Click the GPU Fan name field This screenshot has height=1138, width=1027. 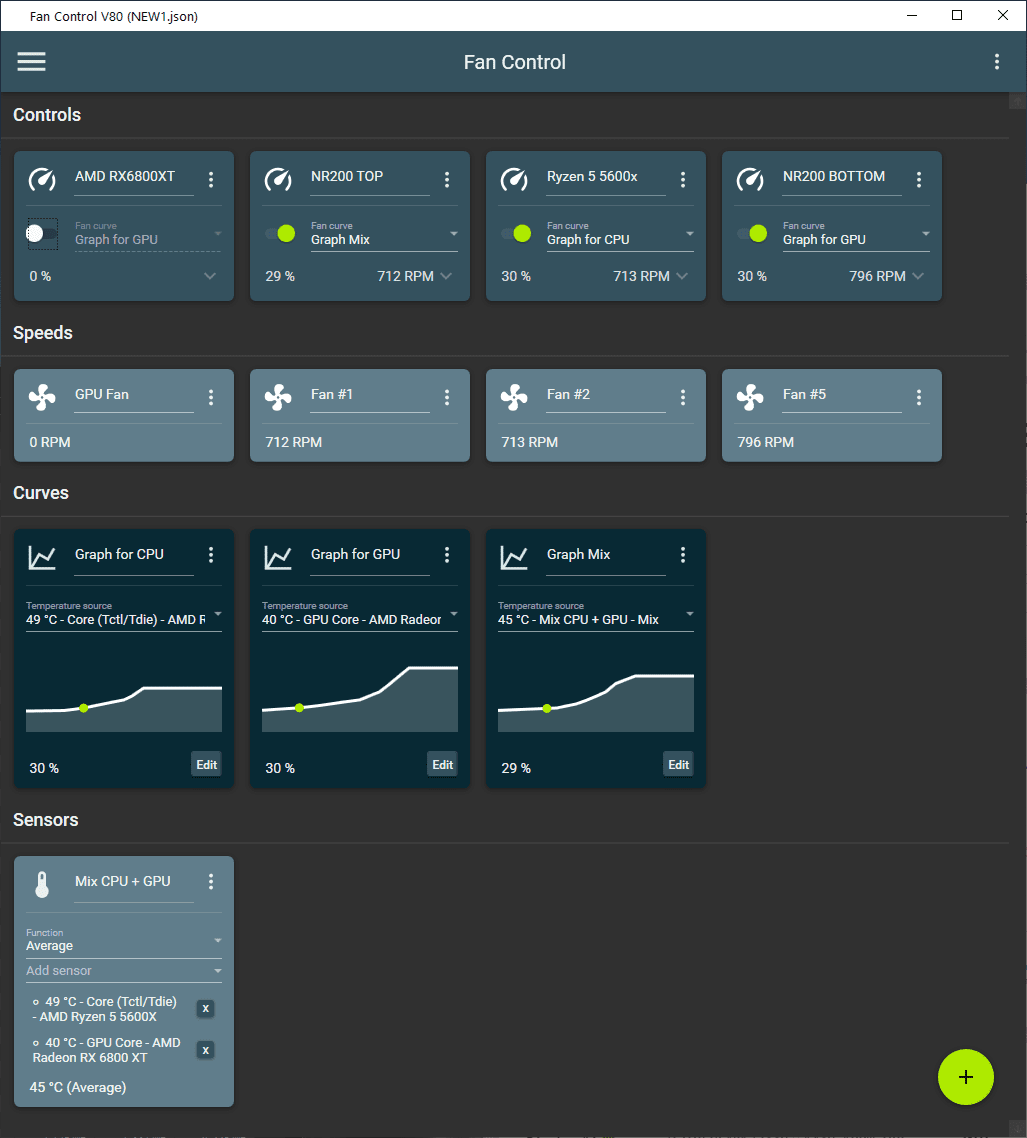click(134, 396)
